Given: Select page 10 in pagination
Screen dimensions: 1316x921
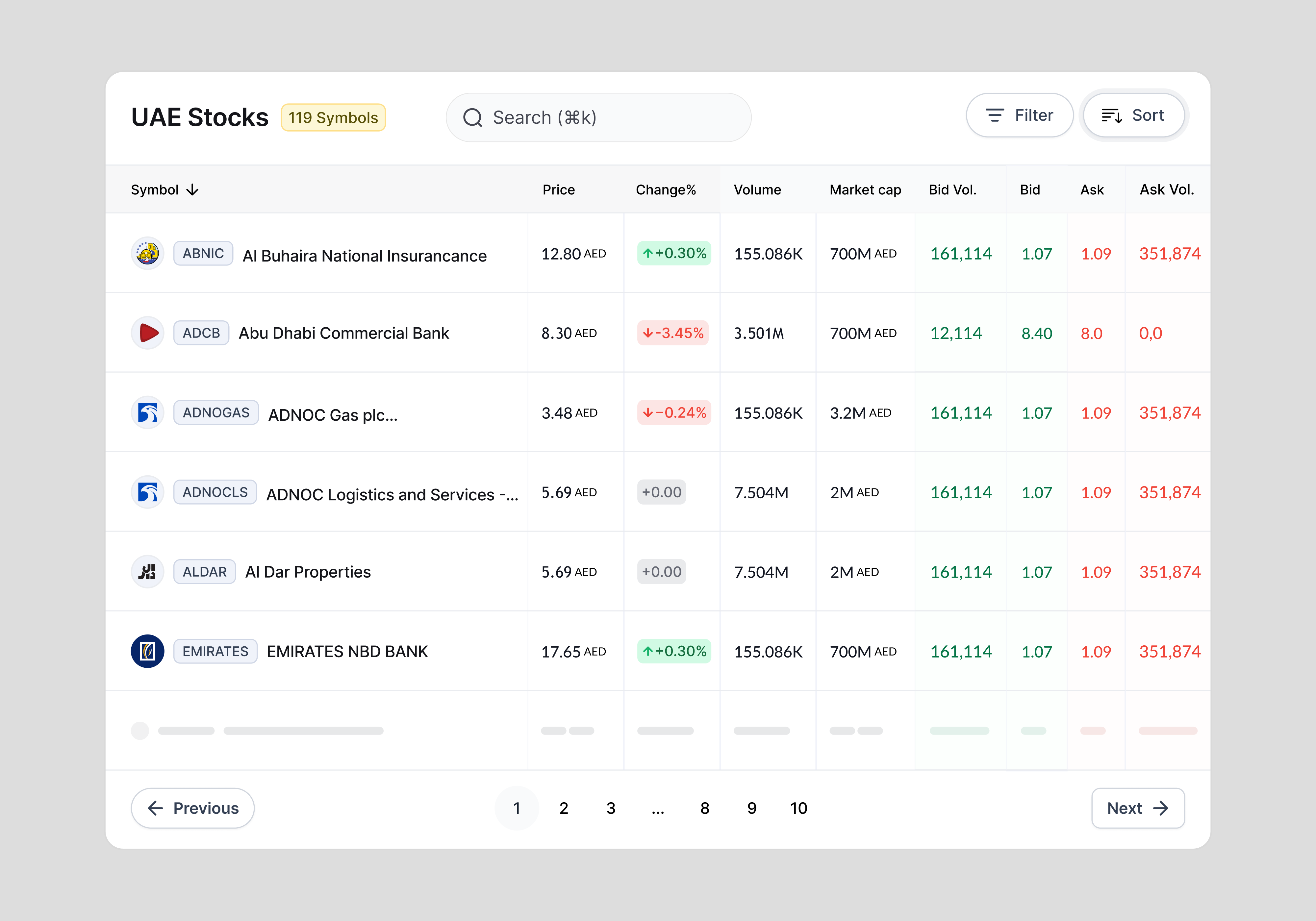Looking at the screenshot, I should click(x=798, y=808).
